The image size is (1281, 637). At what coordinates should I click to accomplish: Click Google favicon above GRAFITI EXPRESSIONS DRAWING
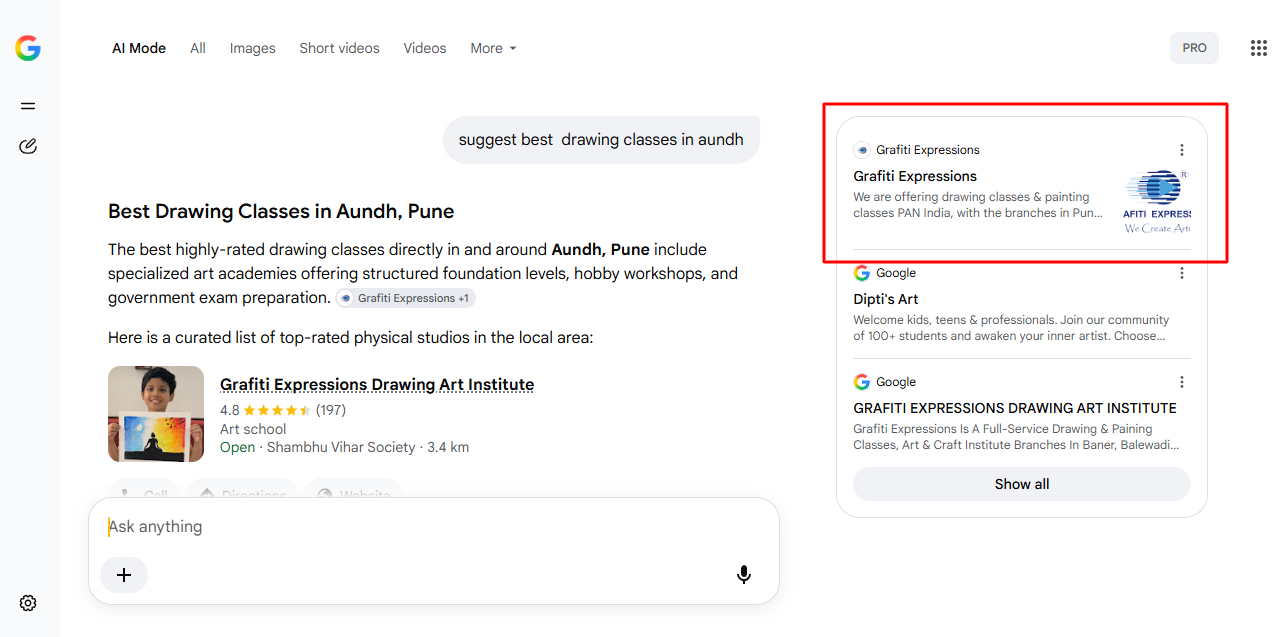[862, 382]
